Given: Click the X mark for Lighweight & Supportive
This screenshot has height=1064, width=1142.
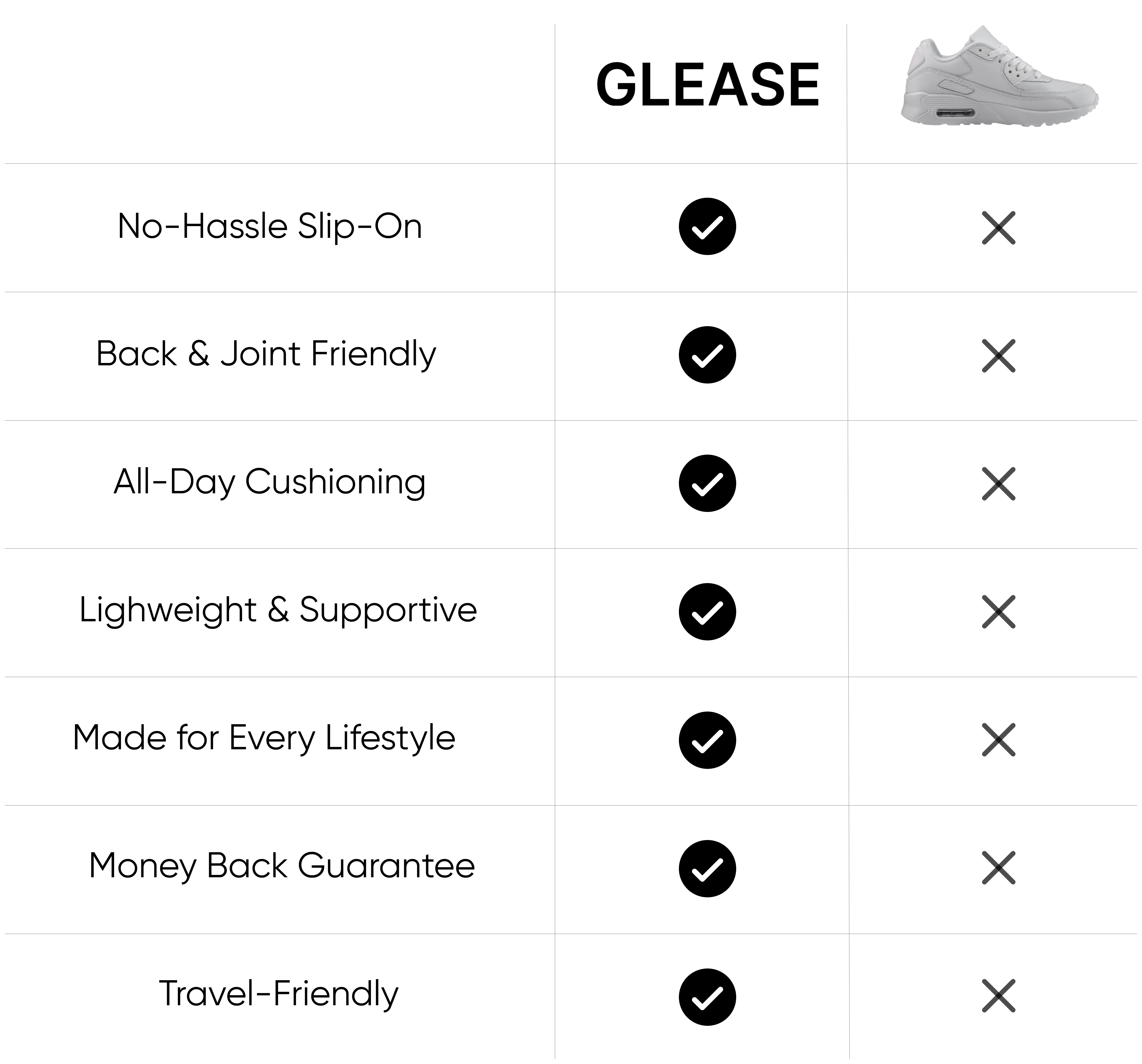Looking at the screenshot, I should 998,612.
